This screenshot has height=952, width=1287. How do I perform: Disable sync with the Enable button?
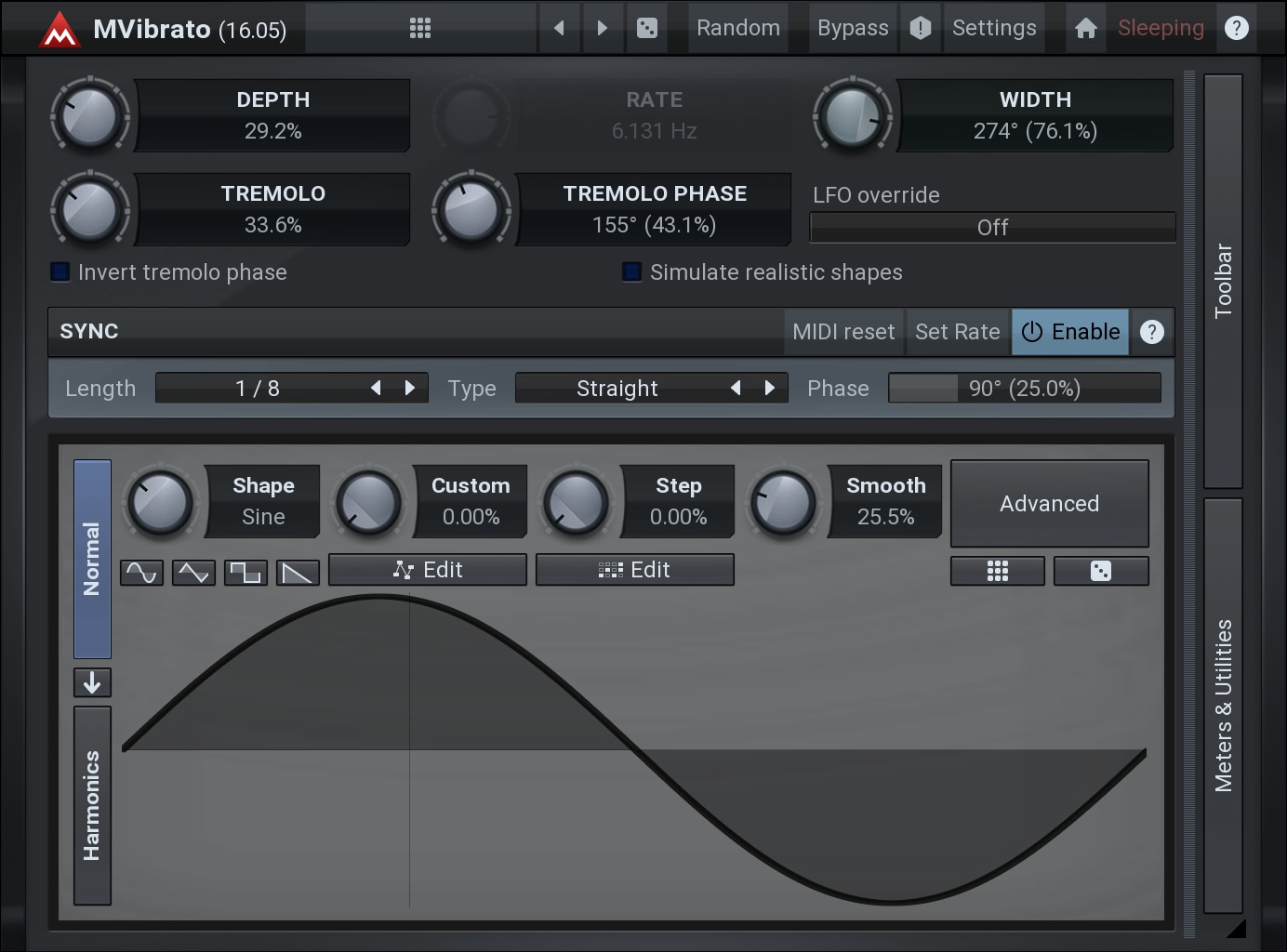click(x=1070, y=332)
